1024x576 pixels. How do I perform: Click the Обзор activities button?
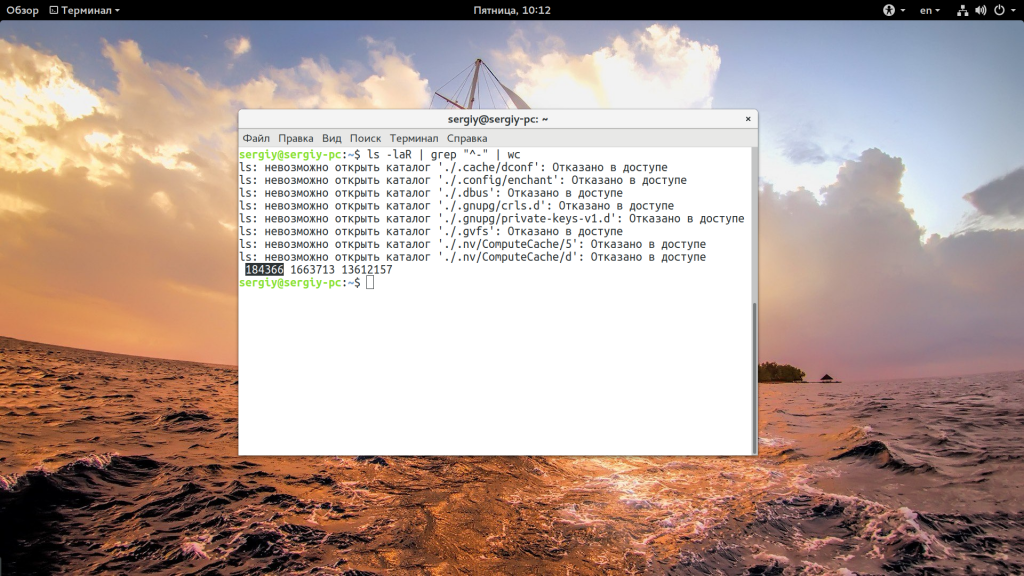(23, 10)
